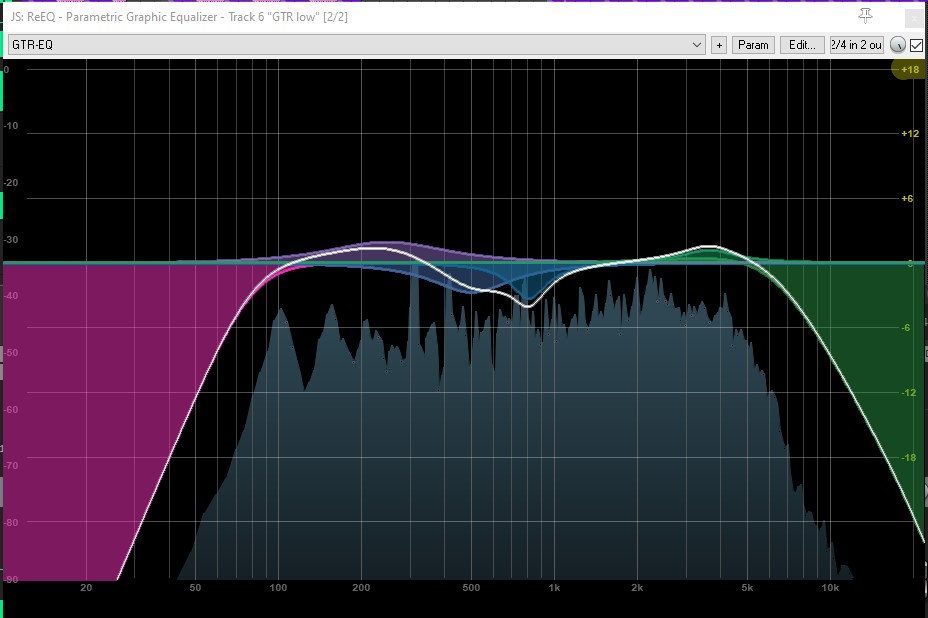
Task: Toggle the FX bypass checkbox
Action: [x=916, y=45]
